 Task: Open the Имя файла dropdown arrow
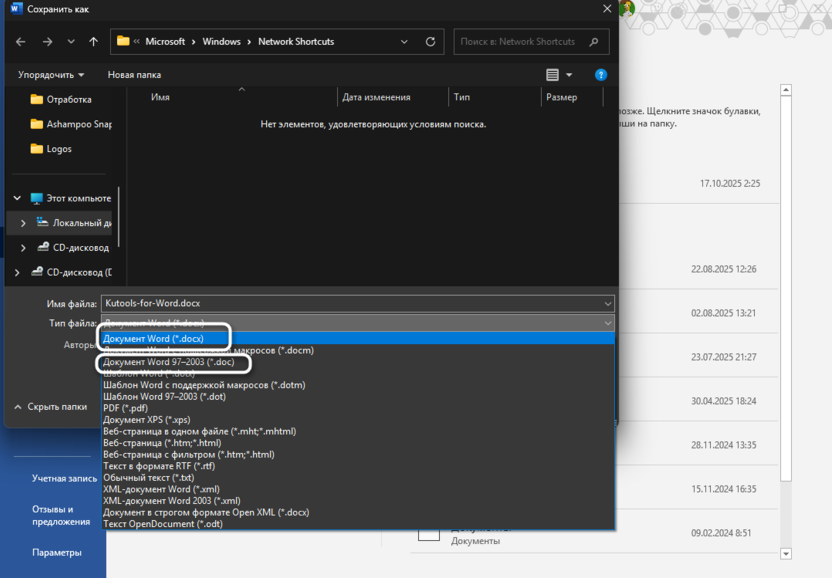607,304
